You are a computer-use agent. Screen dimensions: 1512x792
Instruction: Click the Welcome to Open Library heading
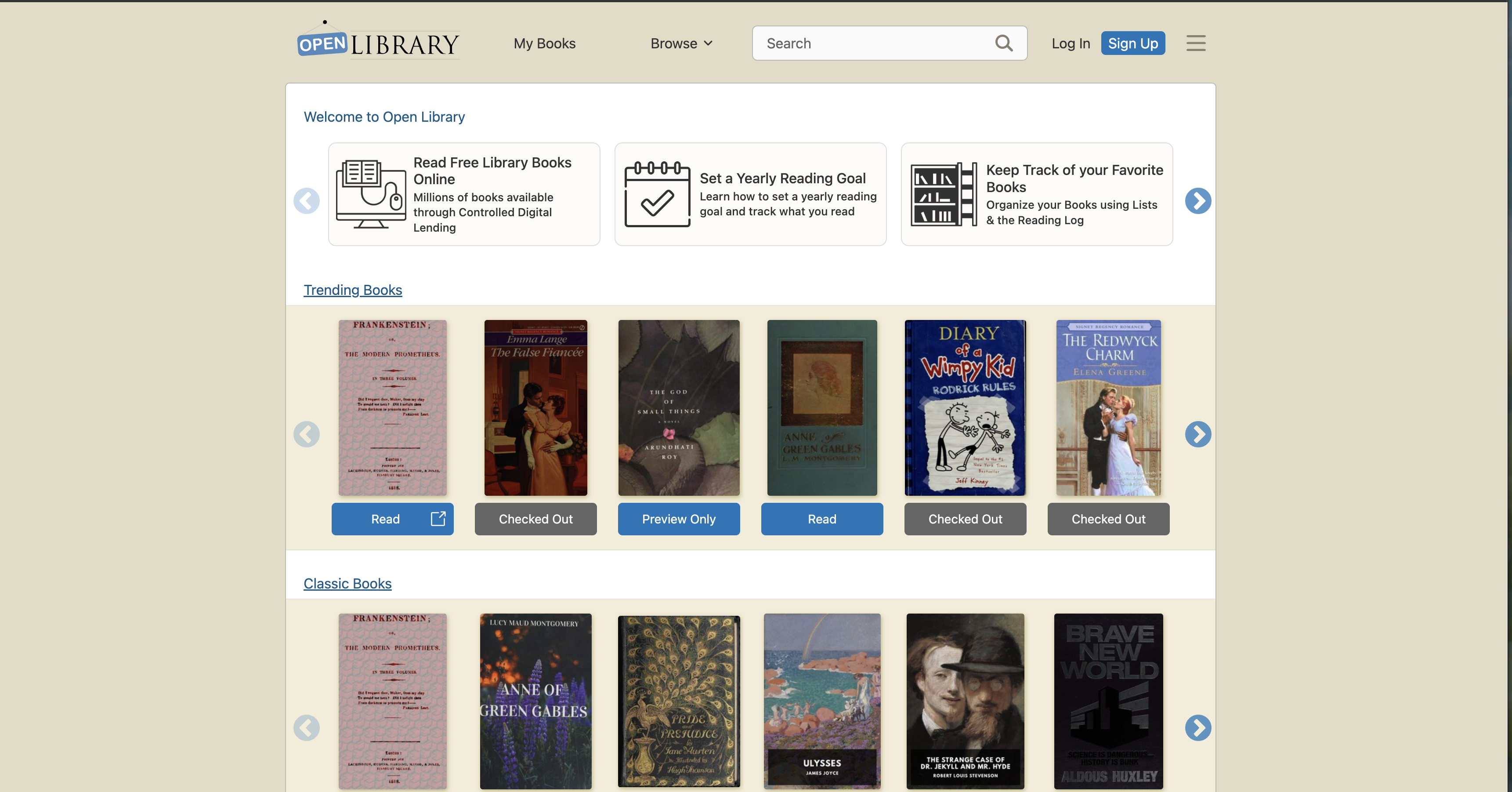point(384,117)
